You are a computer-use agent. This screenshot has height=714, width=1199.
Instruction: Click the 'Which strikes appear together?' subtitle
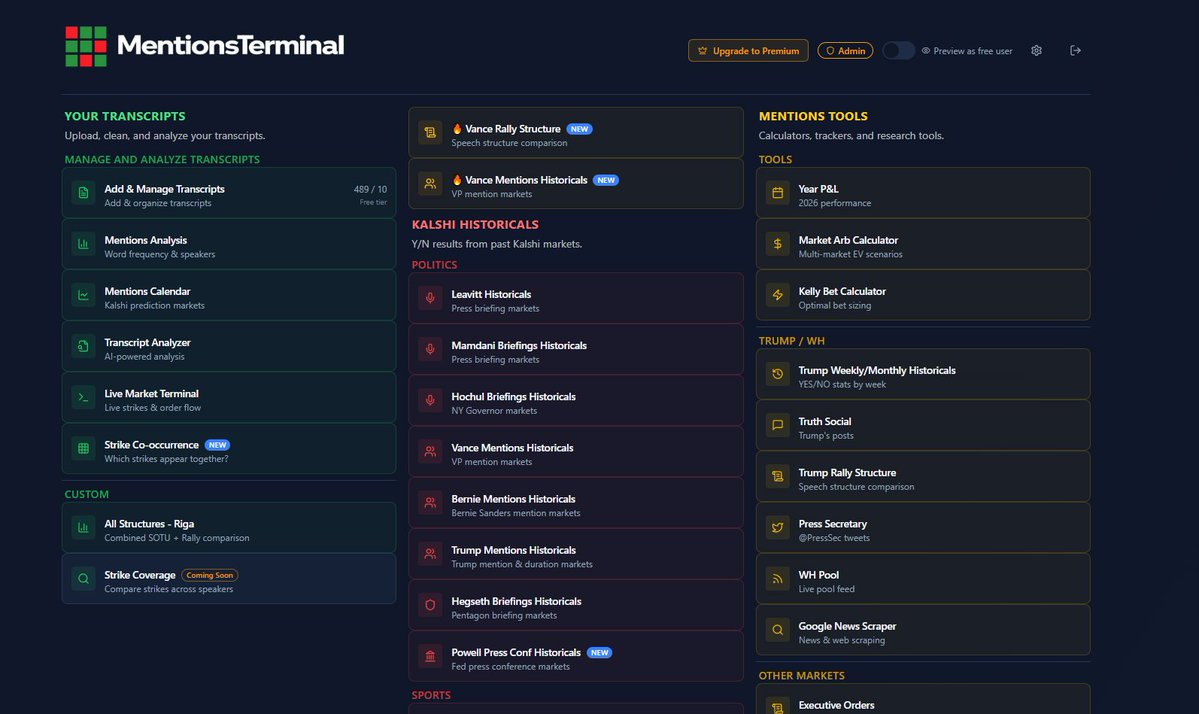tap(166, 459)
